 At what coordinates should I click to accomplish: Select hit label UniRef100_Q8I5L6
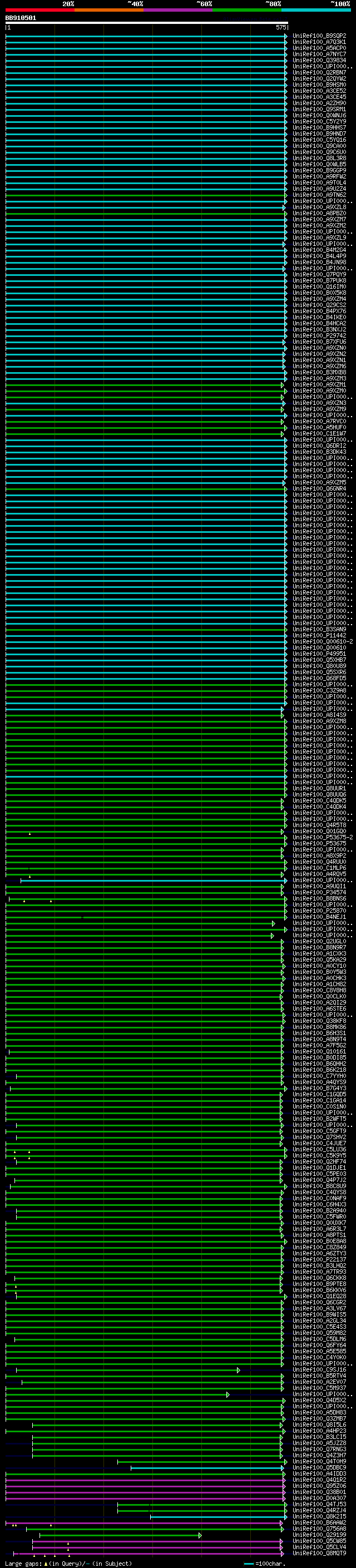click(x=319, y=1424)
